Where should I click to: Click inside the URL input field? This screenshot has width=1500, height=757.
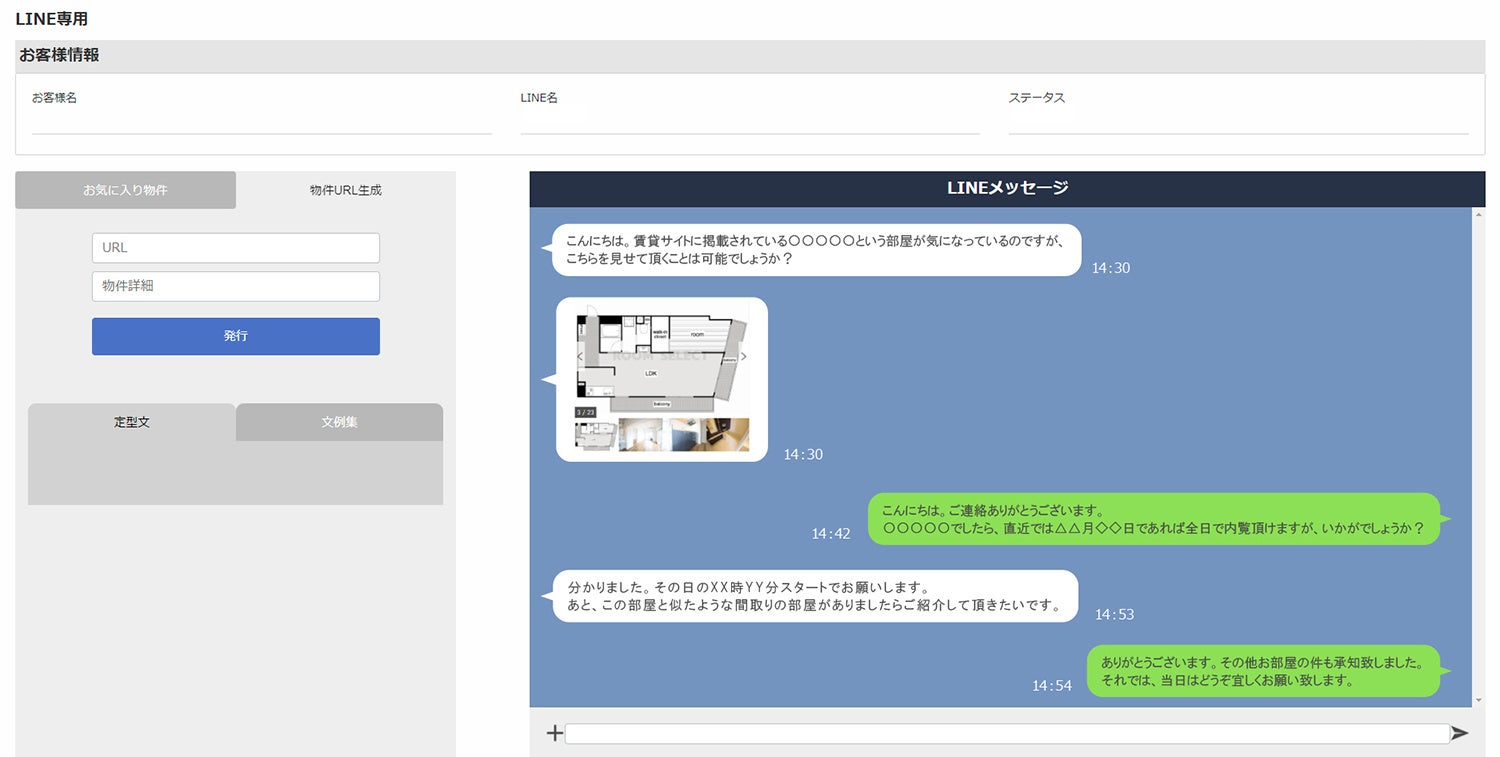coord(235,248)
